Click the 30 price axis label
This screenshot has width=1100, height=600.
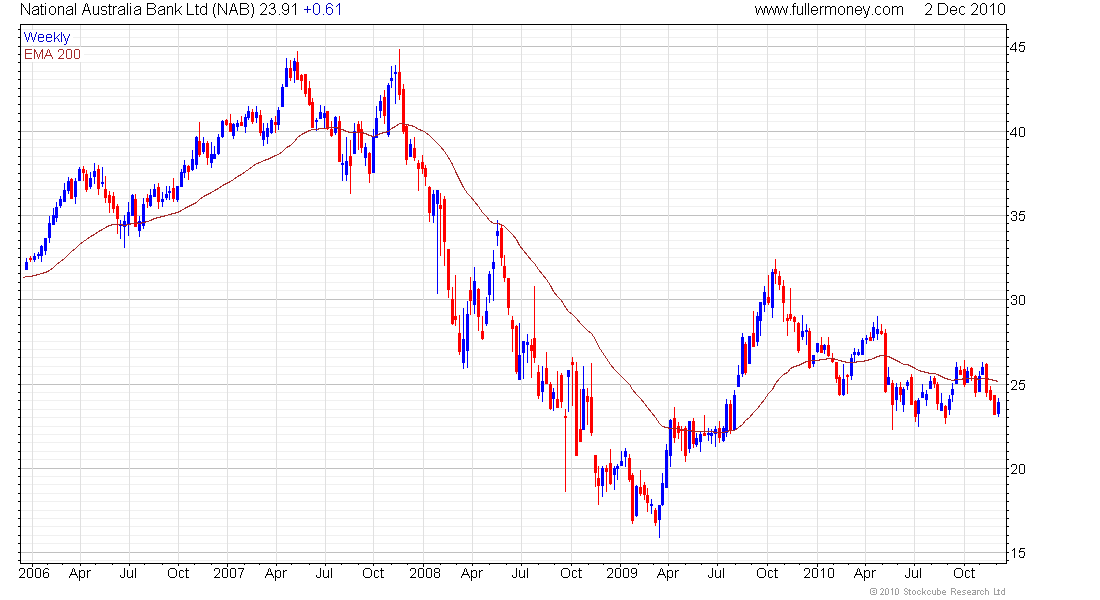point(1017,300)
